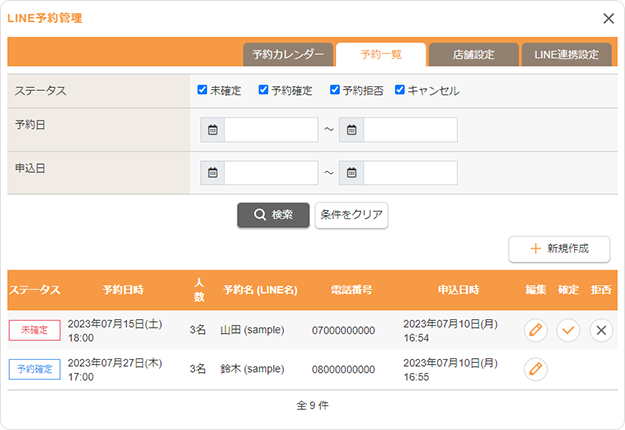Uncheck the 未確定 status checkbox
Viewport: 625px width, 430px height.
click(x=203, y=90)
